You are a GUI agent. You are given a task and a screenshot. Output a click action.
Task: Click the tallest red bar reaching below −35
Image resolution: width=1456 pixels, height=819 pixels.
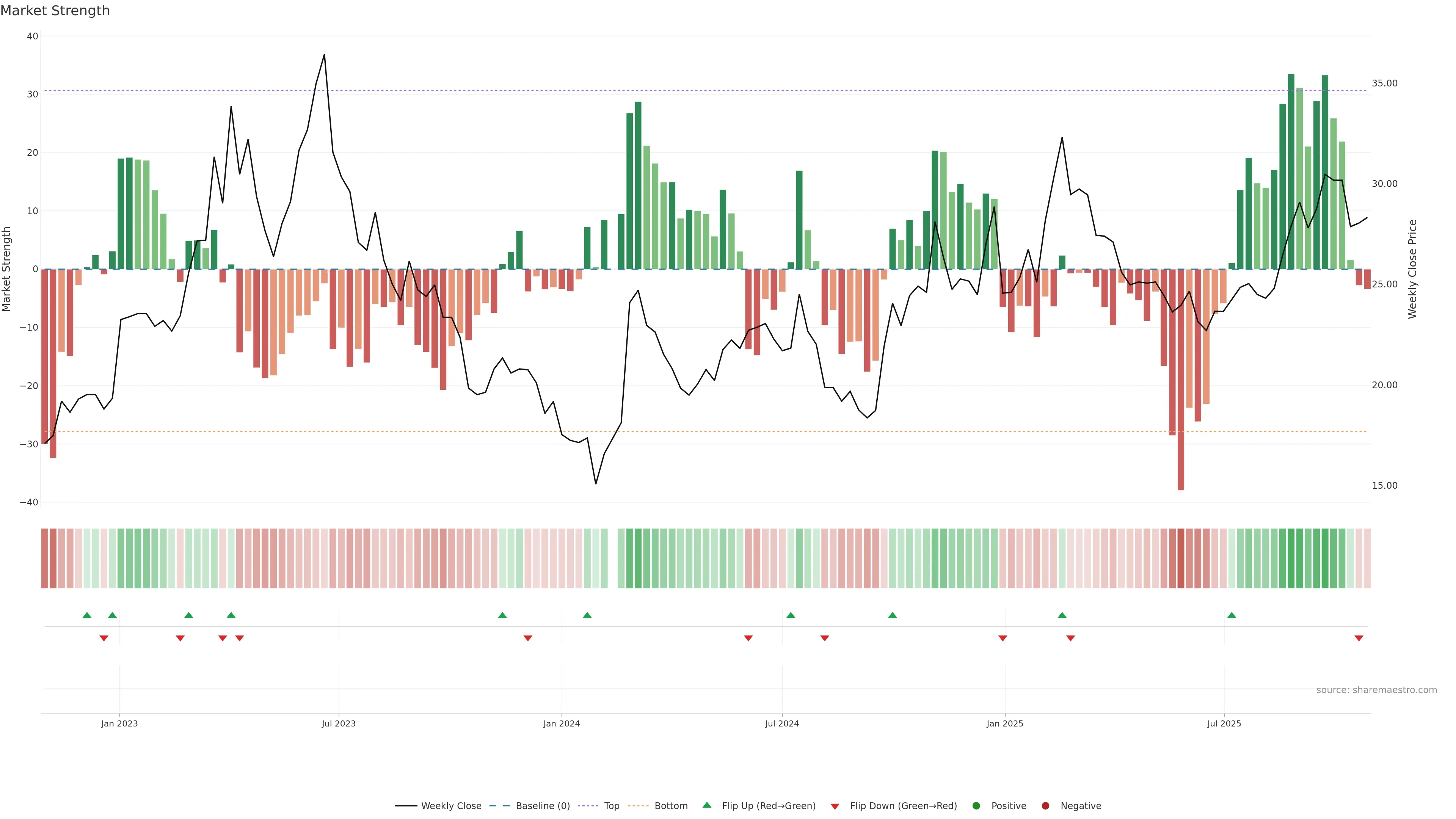[1181, 395]
